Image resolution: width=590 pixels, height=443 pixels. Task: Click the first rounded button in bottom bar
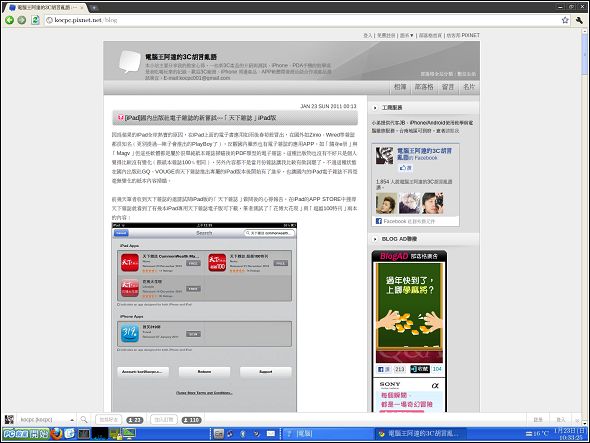[109, 420]
